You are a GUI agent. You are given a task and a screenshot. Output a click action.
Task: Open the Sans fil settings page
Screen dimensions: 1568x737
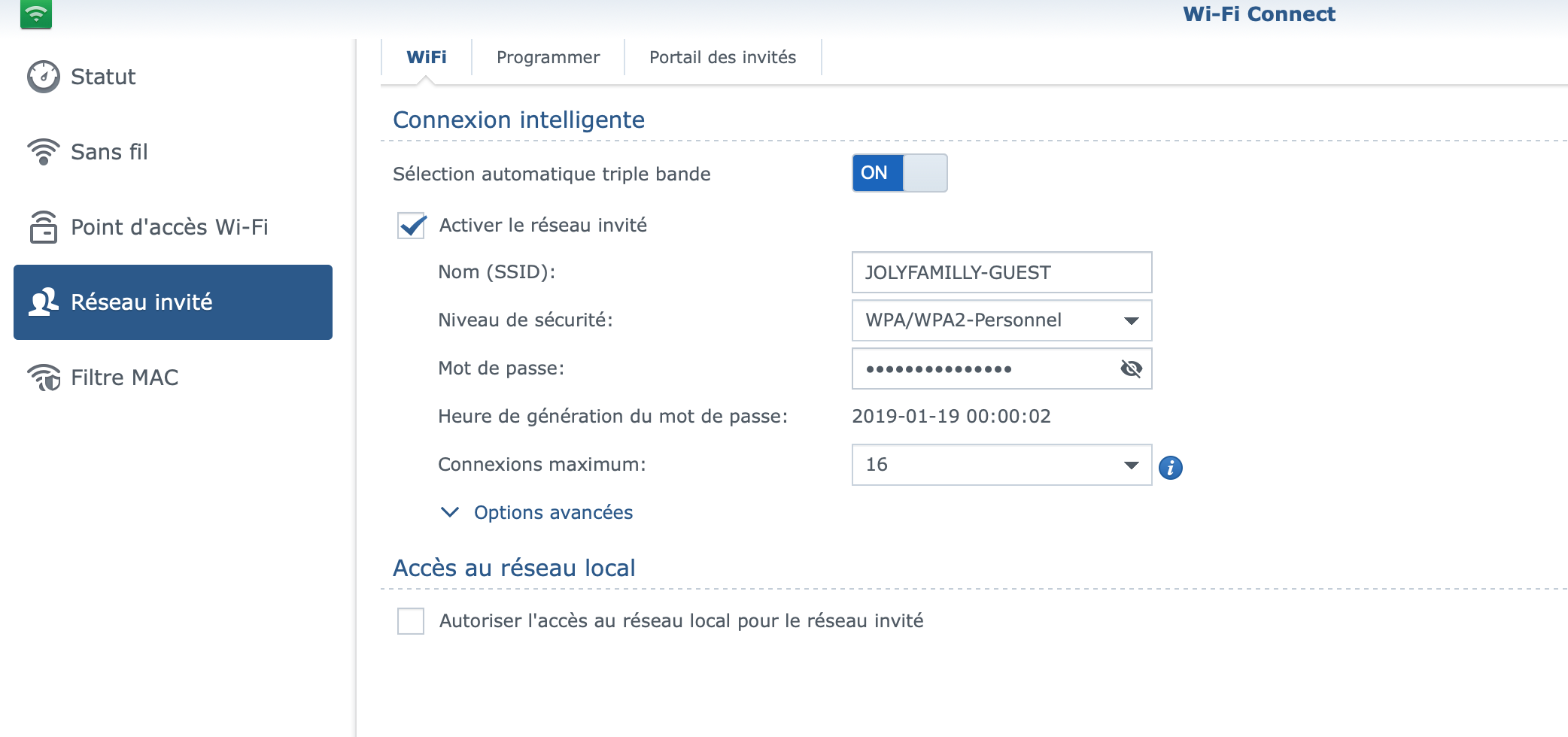110,152
